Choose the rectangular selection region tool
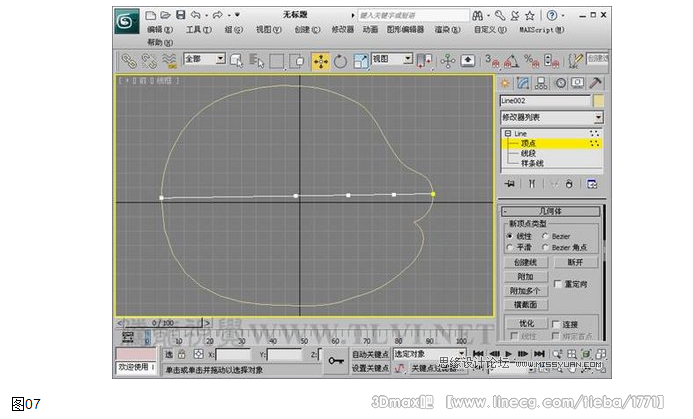This screenshot has width=693, height=419. (x=277, y=61)
